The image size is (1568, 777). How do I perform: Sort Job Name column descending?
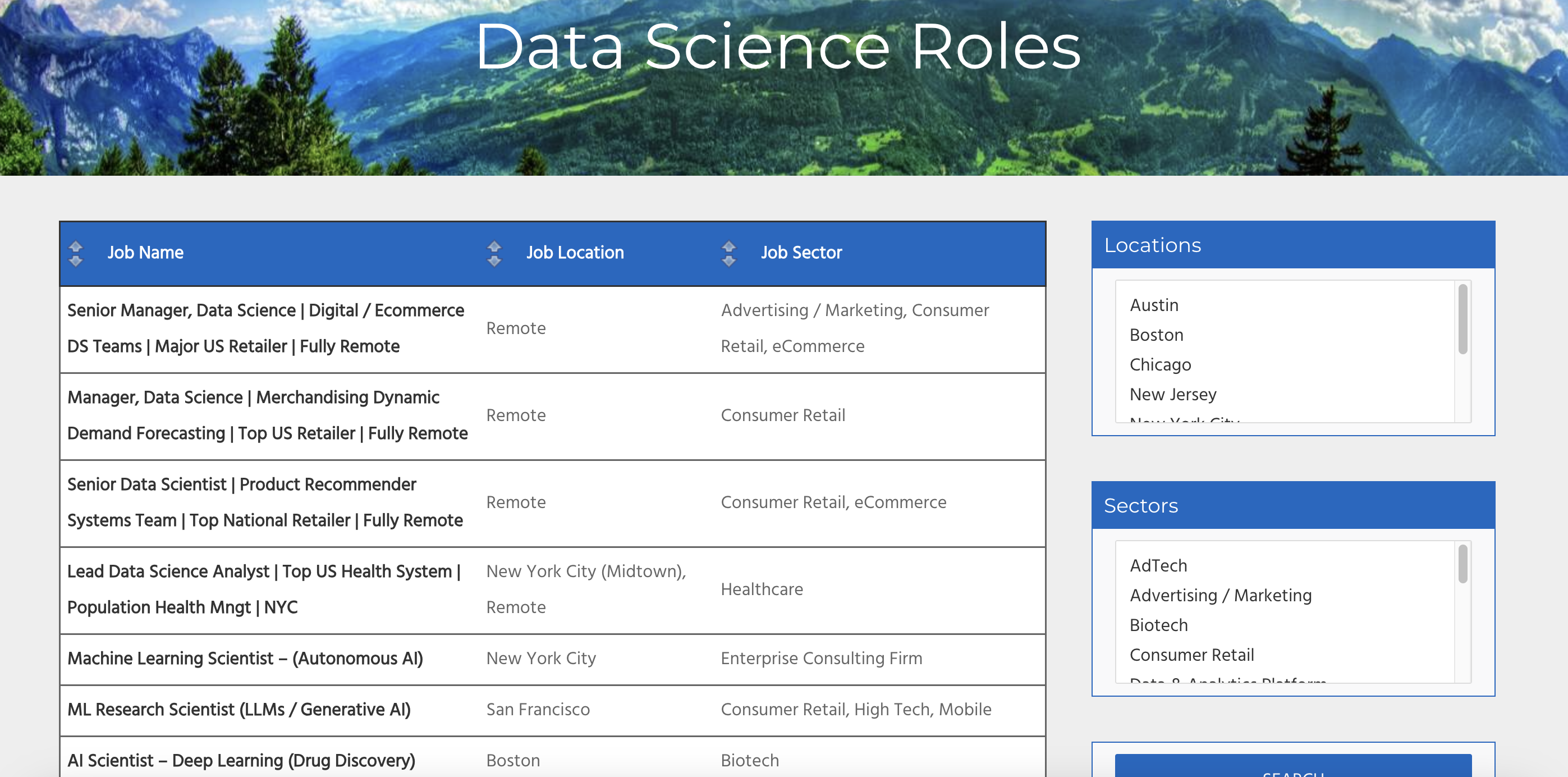click(75, 259)
